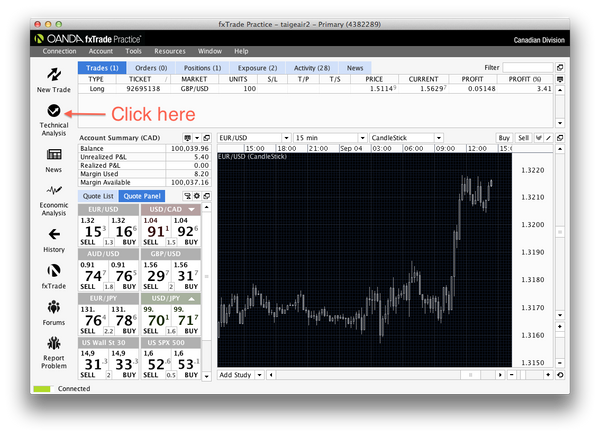Viewport: 600px width, 436px height.
Task: Select the Quote Panel view
Action: [x=143, y=197]
